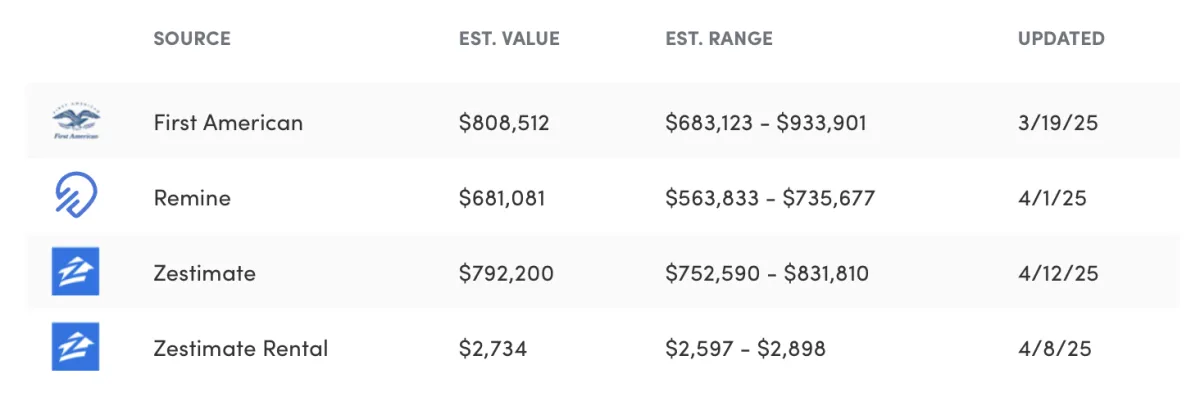Open the First American source name
The width and height of the screenshot is (1200, 419).
click(228, 123)
